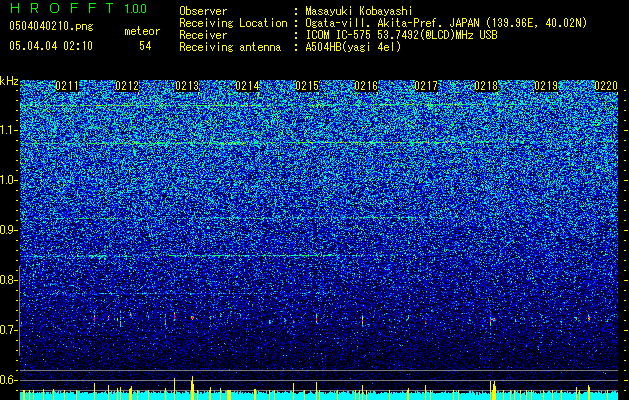Click the meteor echo at the 0218 marker
Screen dimensions: 629x400
tap(492, 321)
